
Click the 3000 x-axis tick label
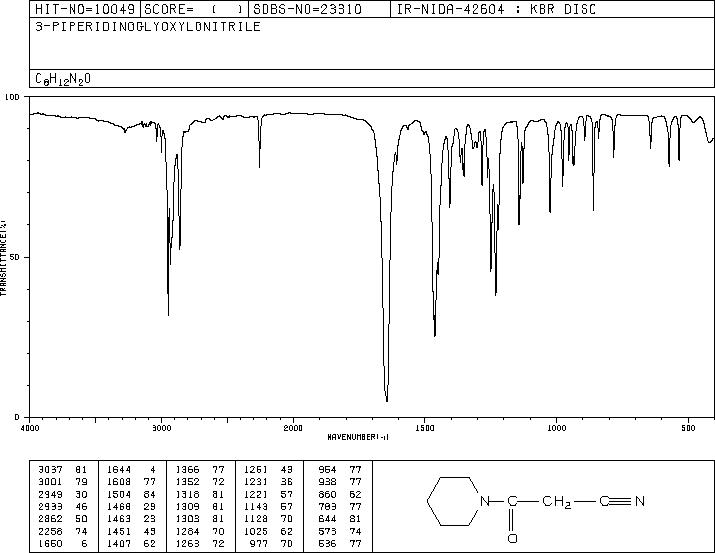pyautogui.click(x=161, y=428)
